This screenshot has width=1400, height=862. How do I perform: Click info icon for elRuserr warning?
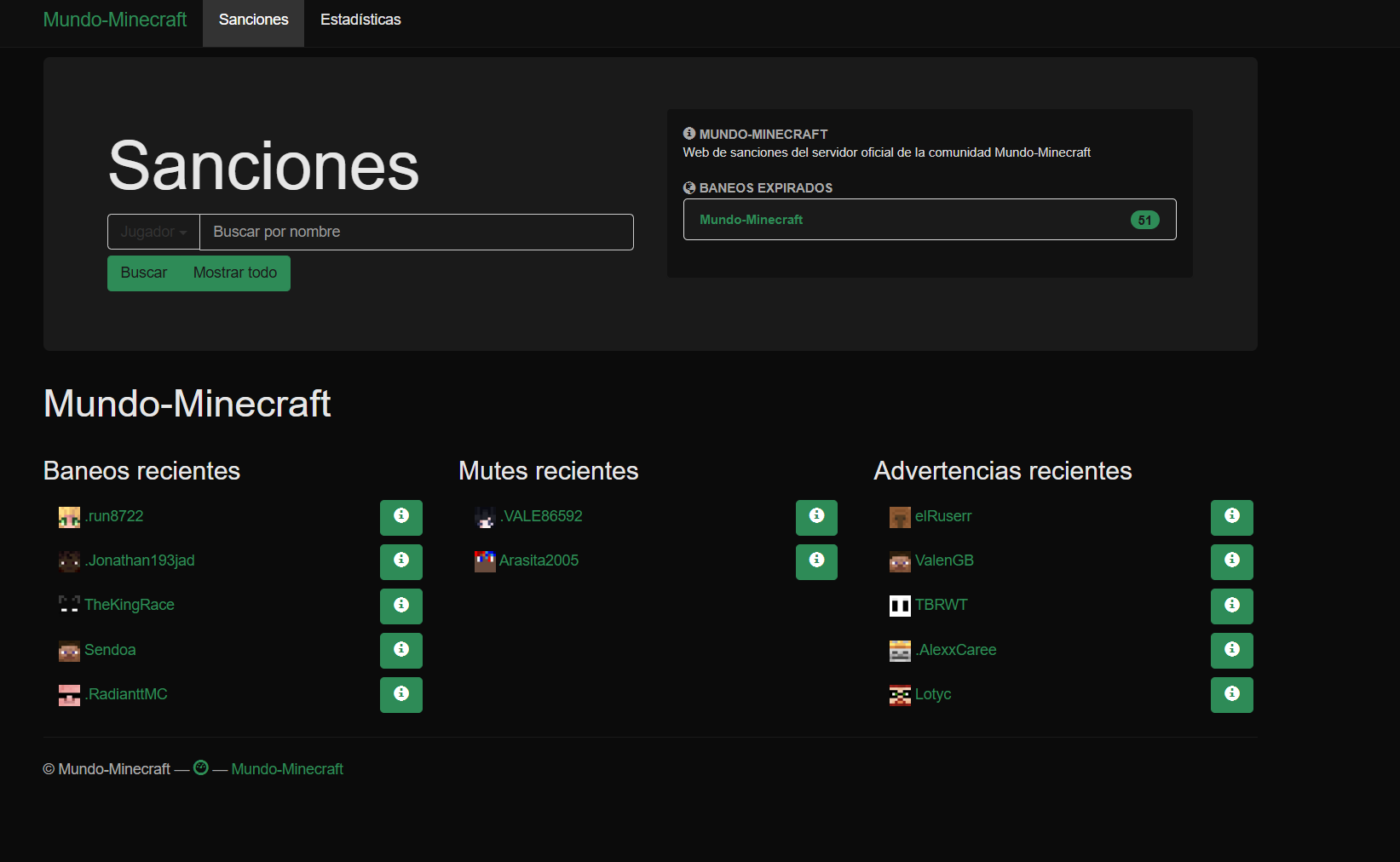point(1231,517)
